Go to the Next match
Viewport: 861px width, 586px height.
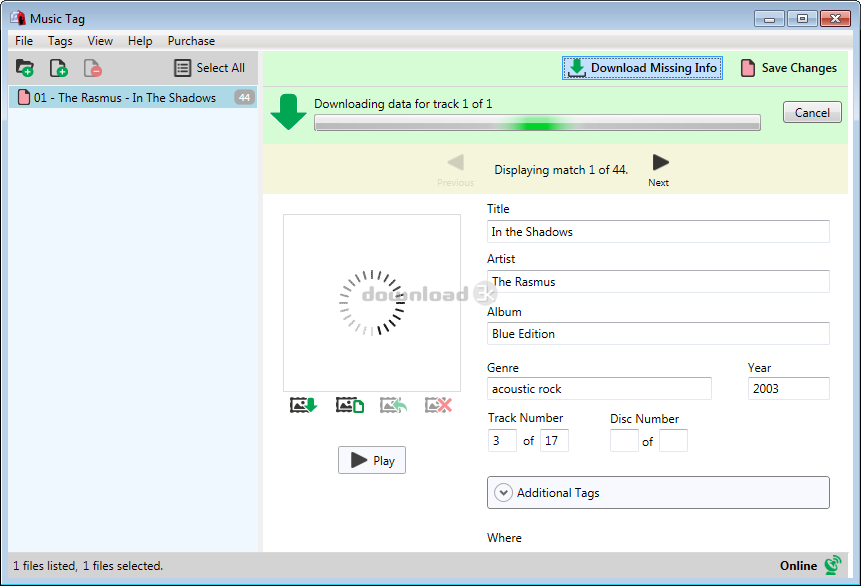tap(659, 168)
